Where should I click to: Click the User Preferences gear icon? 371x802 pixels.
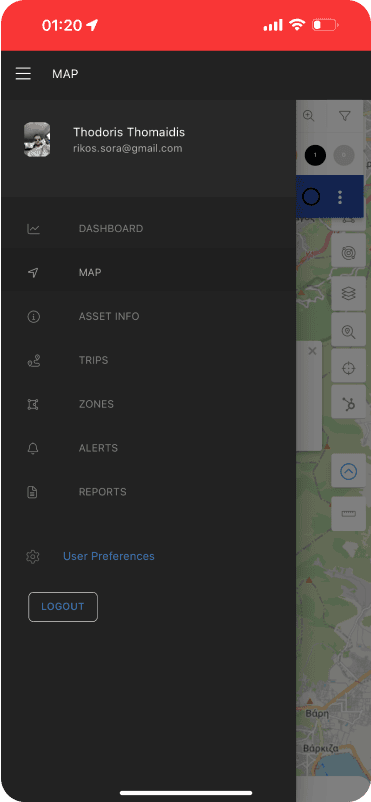[x=33, y=556]
